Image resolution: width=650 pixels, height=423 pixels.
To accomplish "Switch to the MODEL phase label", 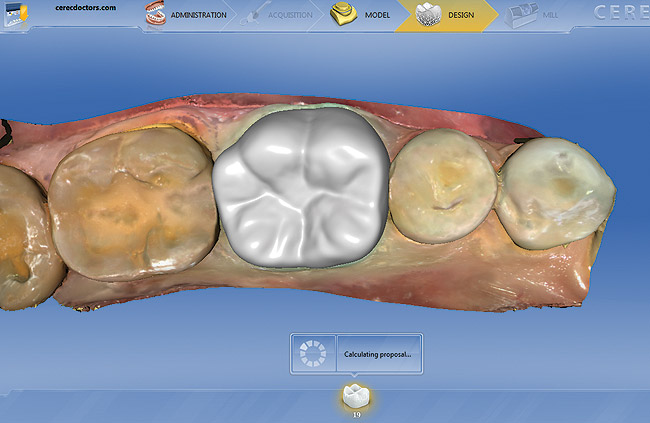I will [377, 15].
